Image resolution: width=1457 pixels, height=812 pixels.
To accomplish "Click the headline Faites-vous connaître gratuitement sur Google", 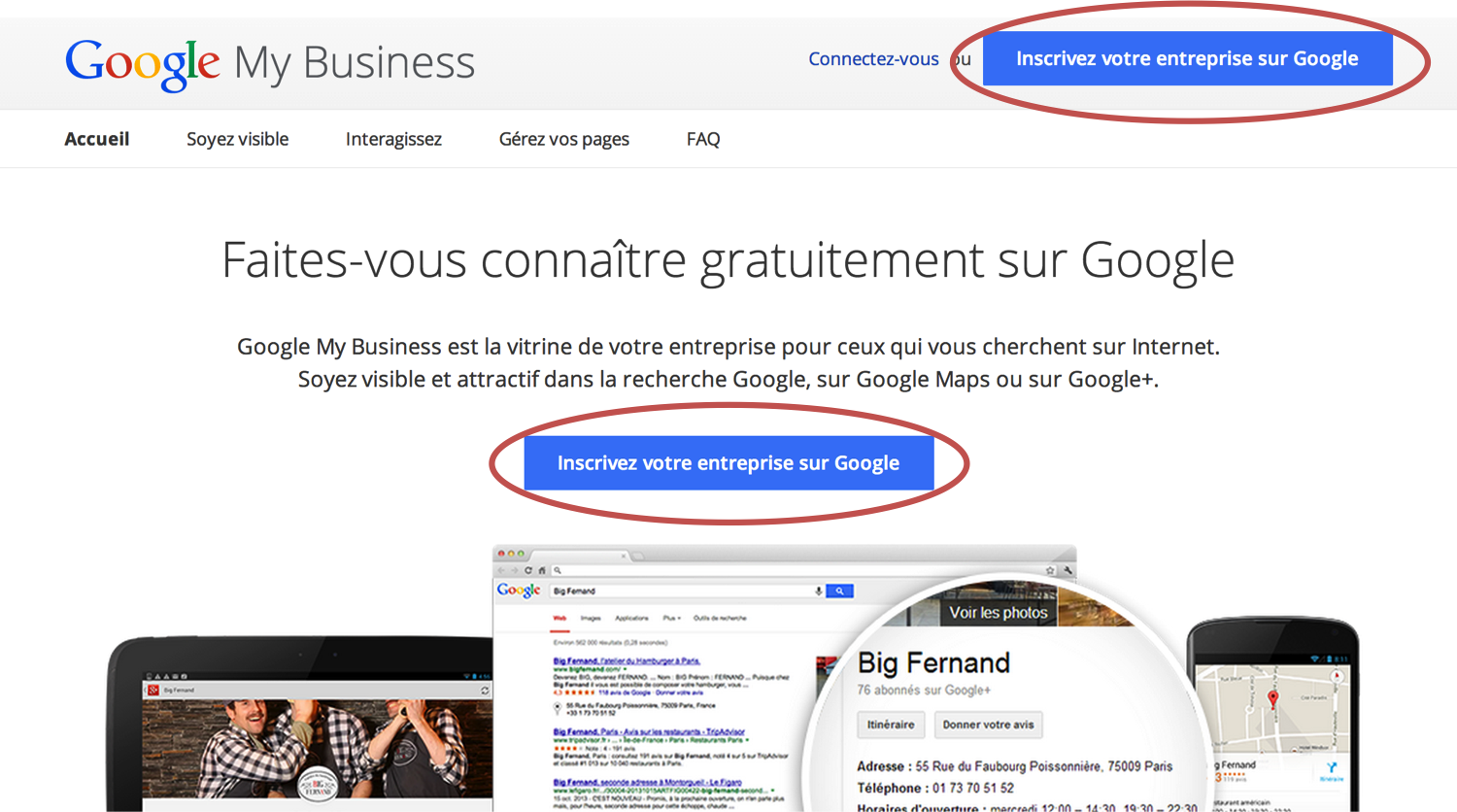I will (x=728, y=260).
